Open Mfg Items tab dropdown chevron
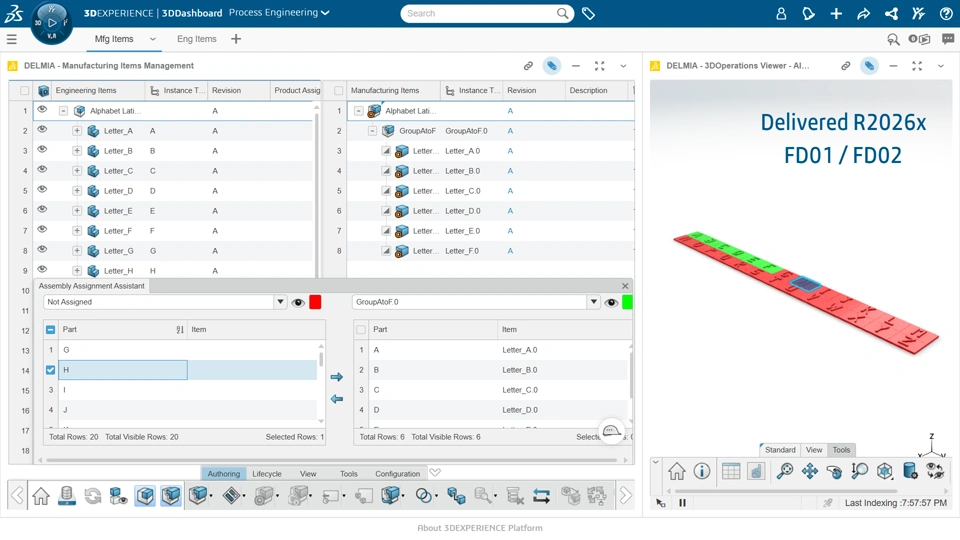Image resolution: width=960 pixels, height=540 pixels. pyautogui.click(x=152, y=39)
